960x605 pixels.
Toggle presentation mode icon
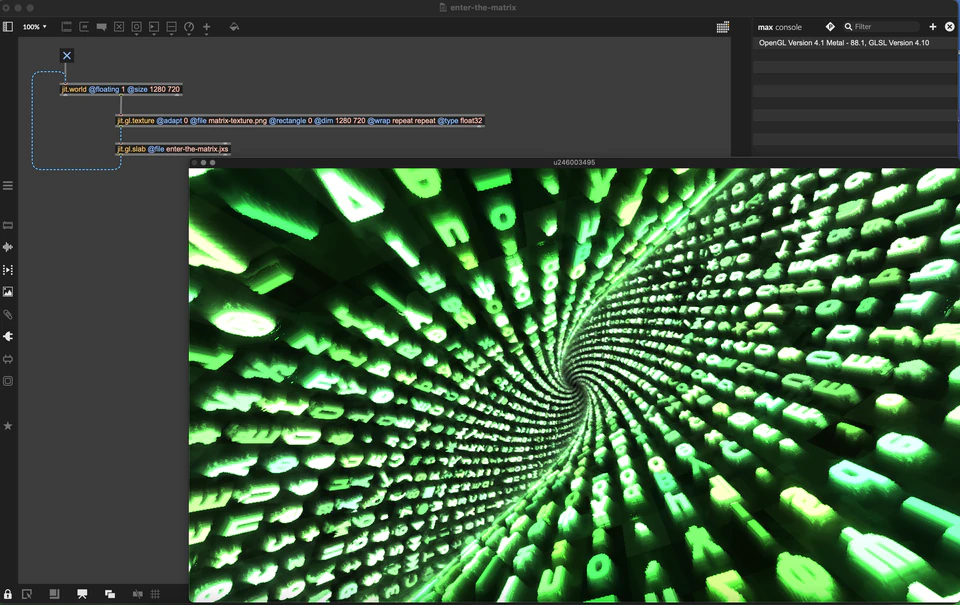pos(82,594)
